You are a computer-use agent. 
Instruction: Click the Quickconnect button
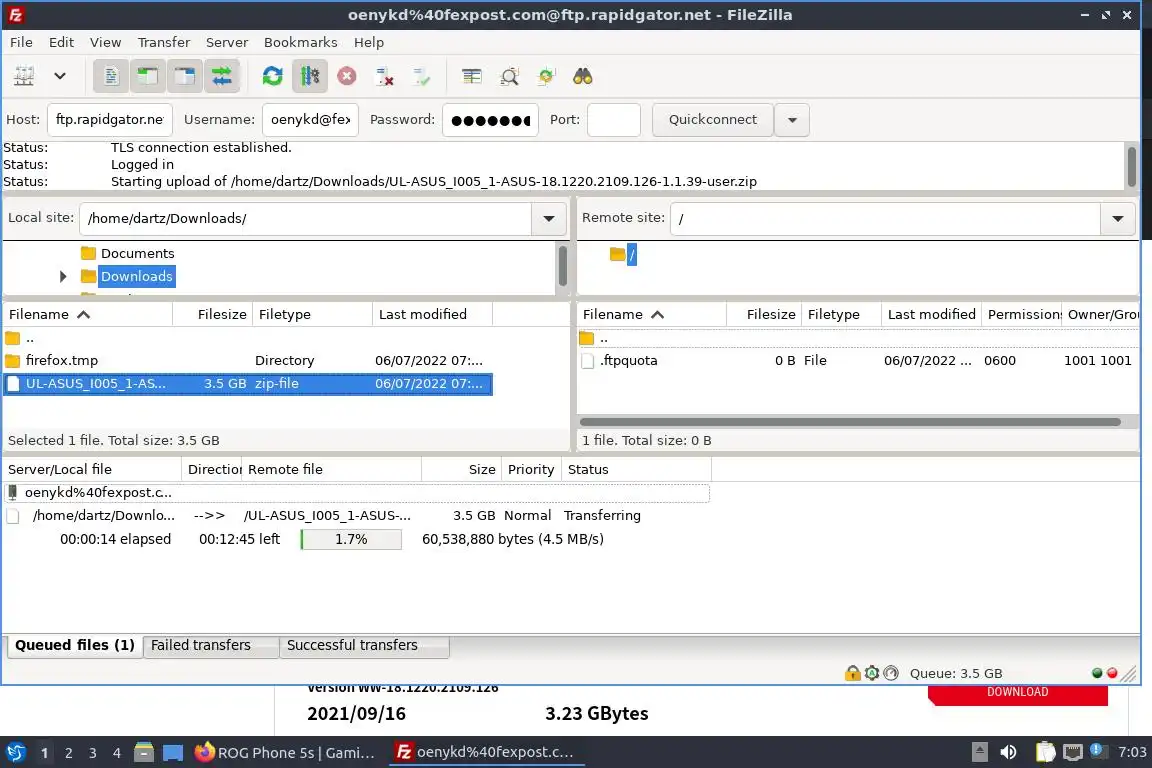tap(712, 120)
